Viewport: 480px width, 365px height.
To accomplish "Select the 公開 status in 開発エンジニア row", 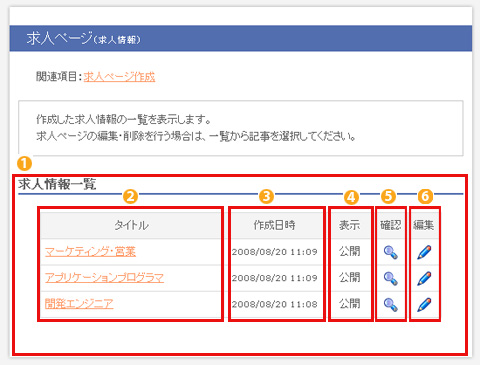I will coord(350,304).
